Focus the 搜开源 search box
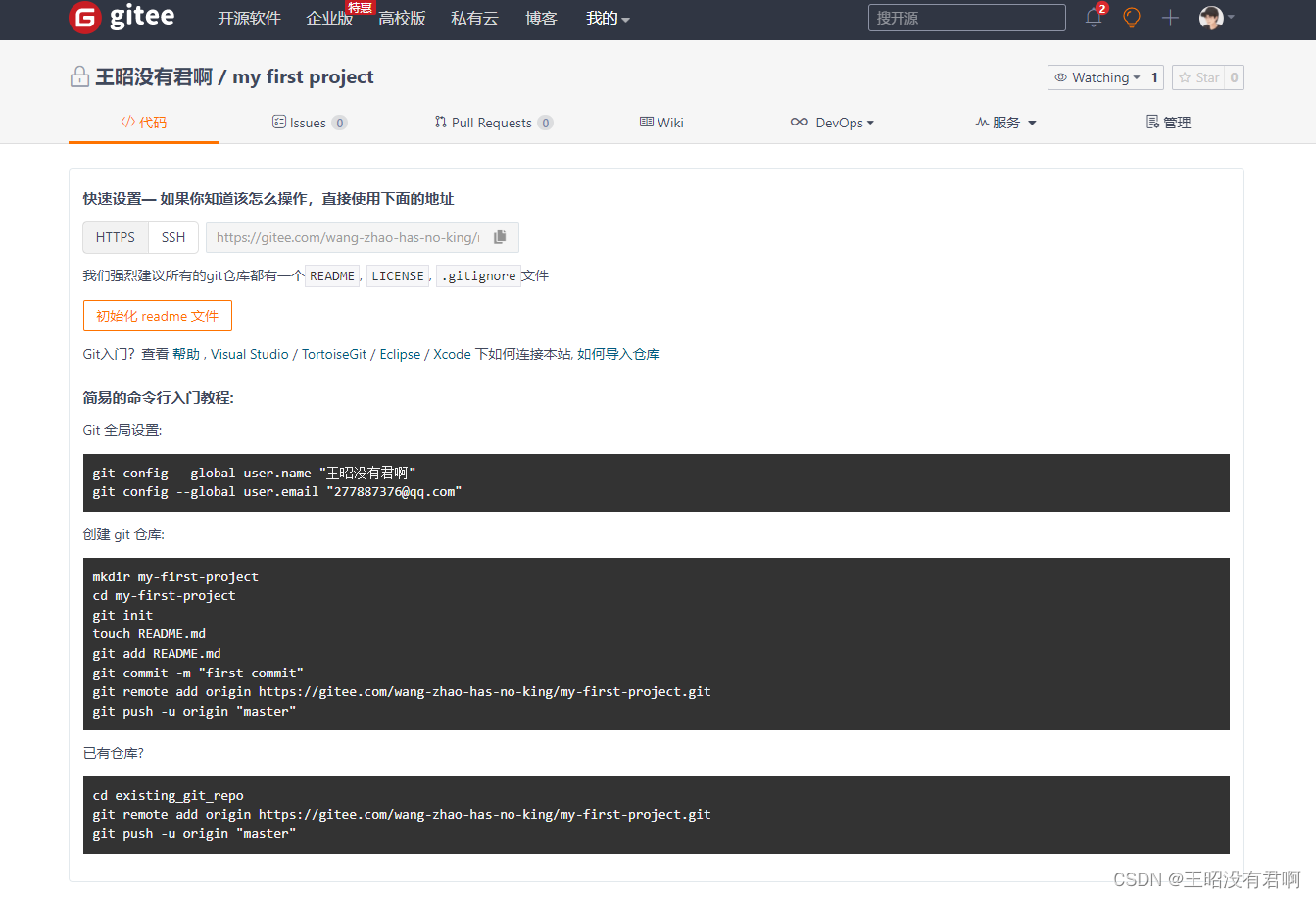This screenshot has width=1316, height=898. click(x=966, y=18)
